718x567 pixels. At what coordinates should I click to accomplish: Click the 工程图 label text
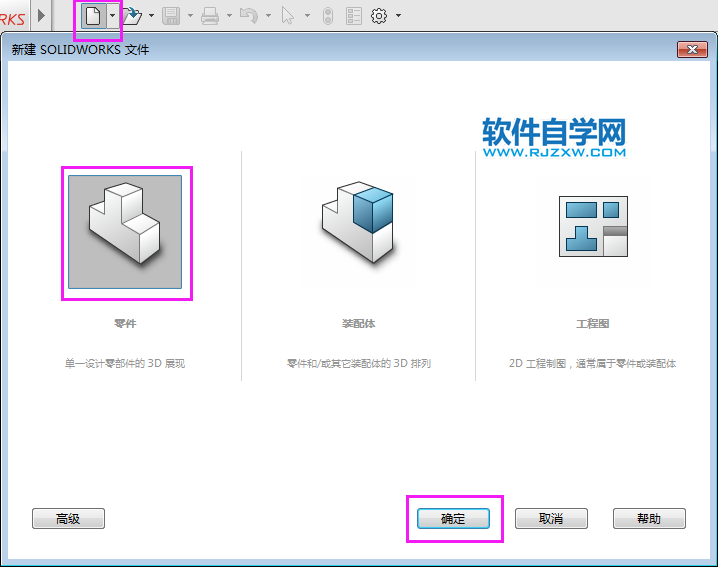(x=593, y=324)
